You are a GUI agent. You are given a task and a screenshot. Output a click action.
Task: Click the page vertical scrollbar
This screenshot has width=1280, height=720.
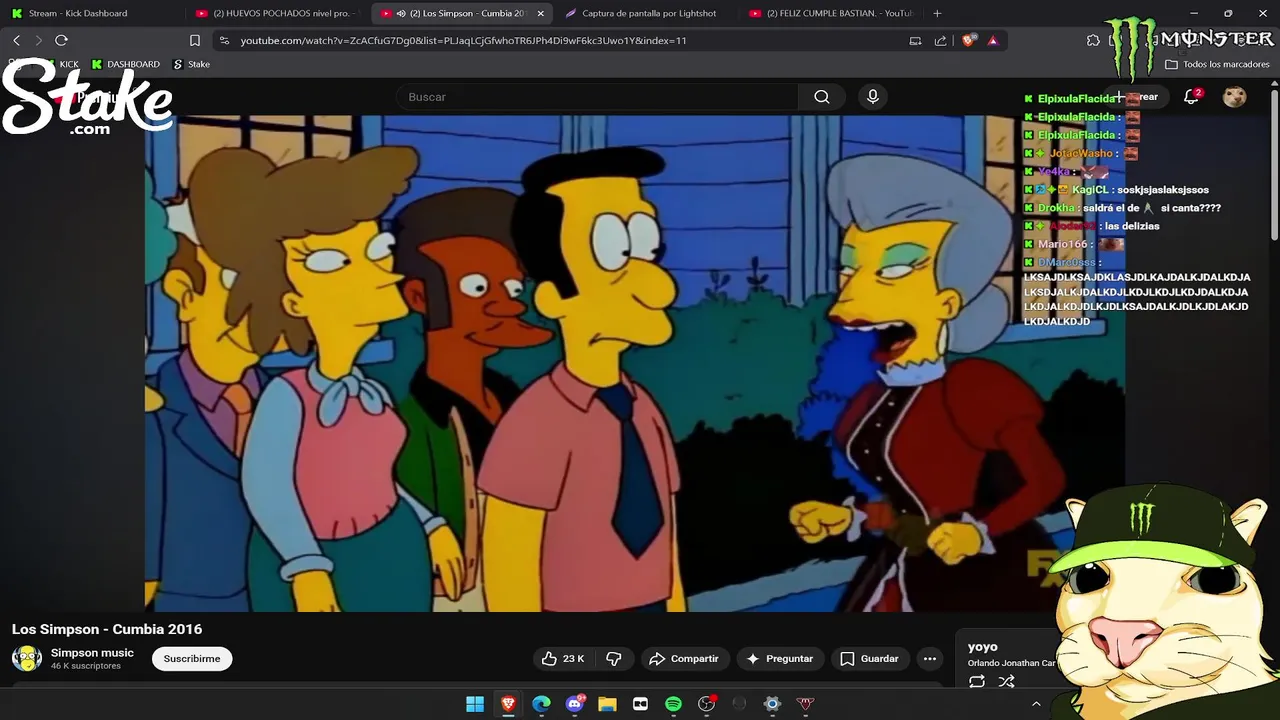point(1274,165)
